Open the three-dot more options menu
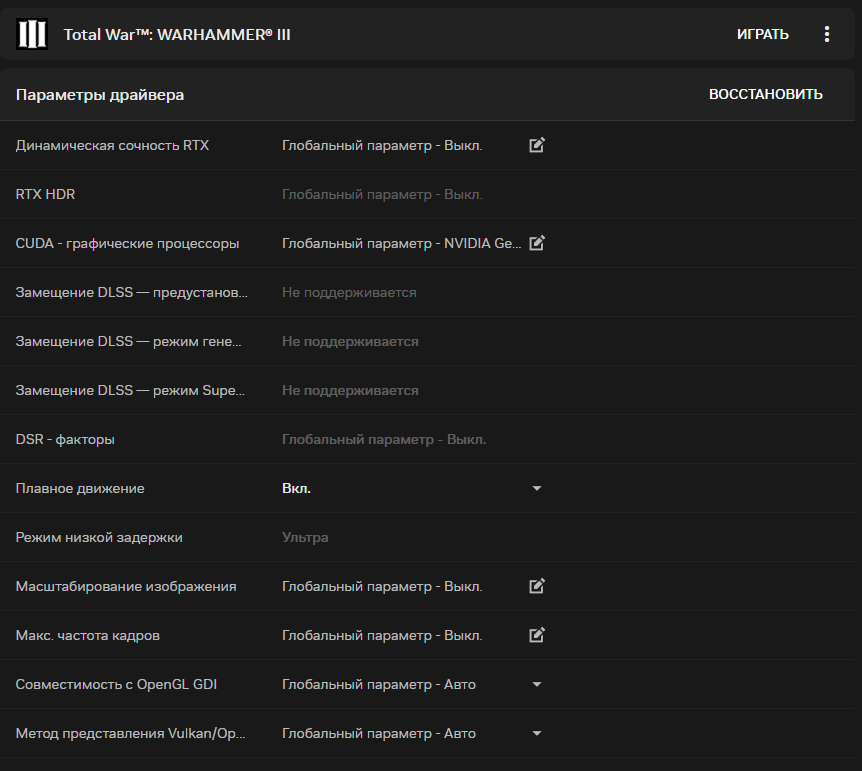 click(827, 34)
